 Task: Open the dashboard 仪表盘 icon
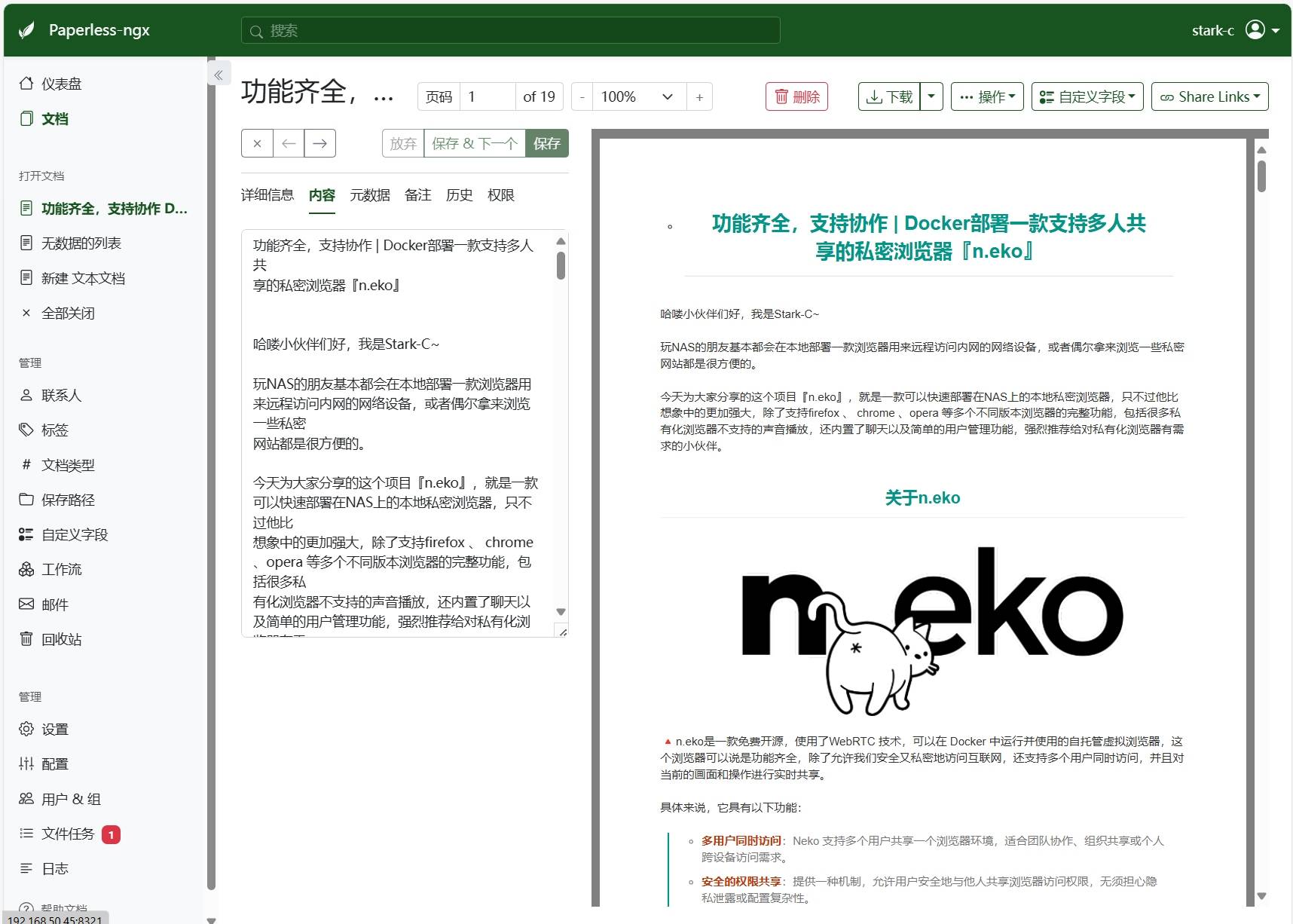[26, 84]
